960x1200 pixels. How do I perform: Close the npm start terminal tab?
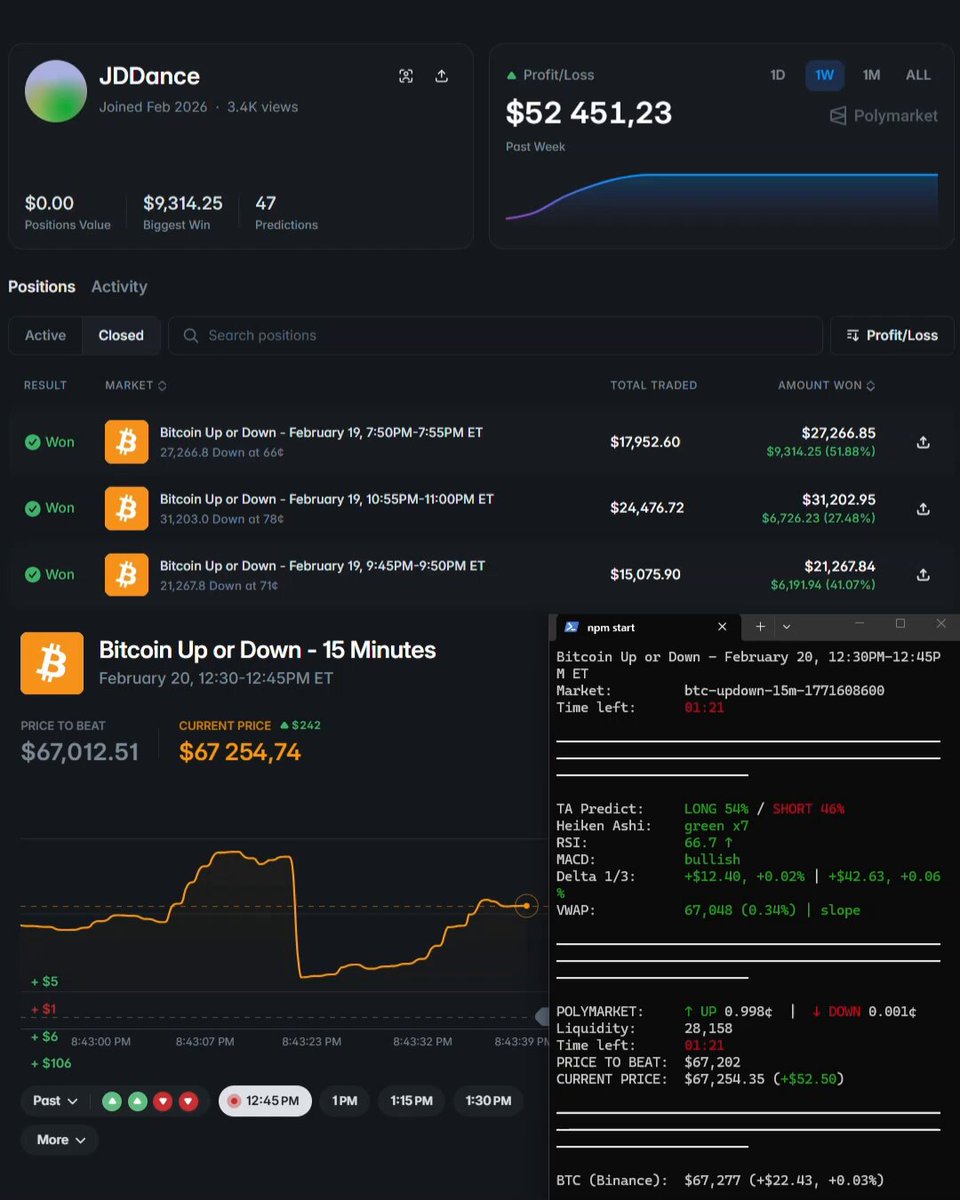pos(723,627)
